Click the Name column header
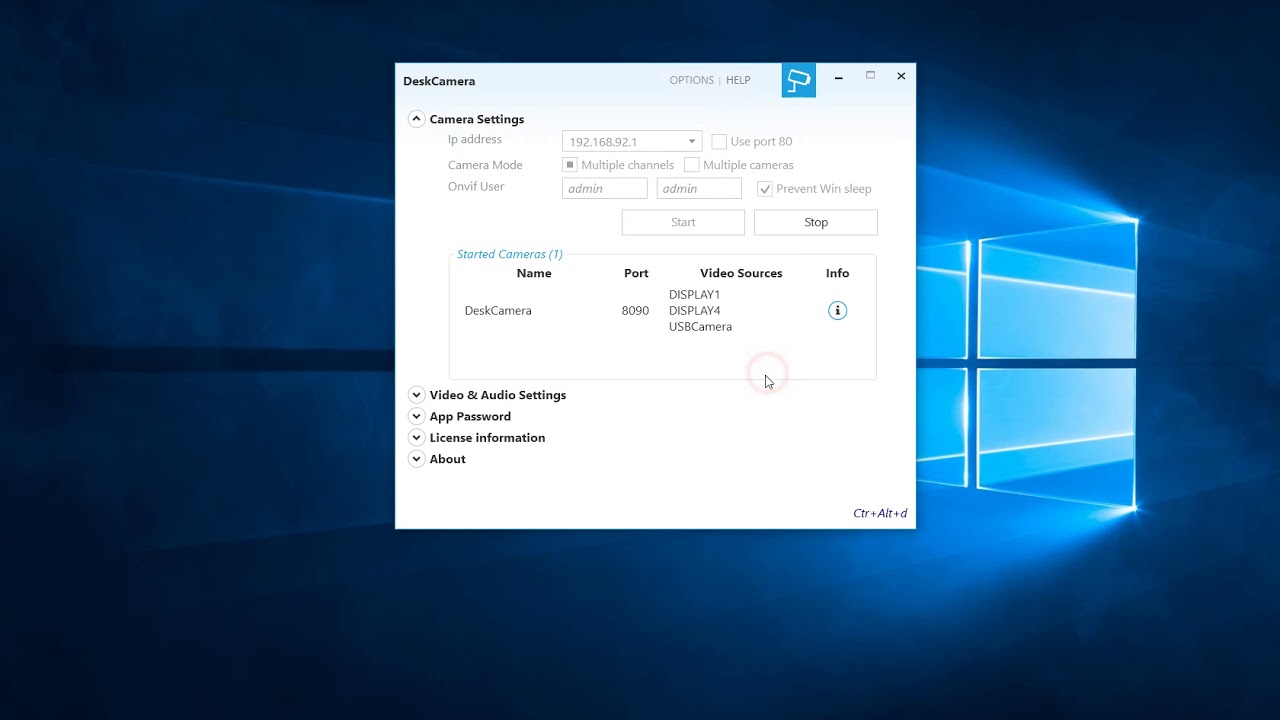 [x=534, y=273]
